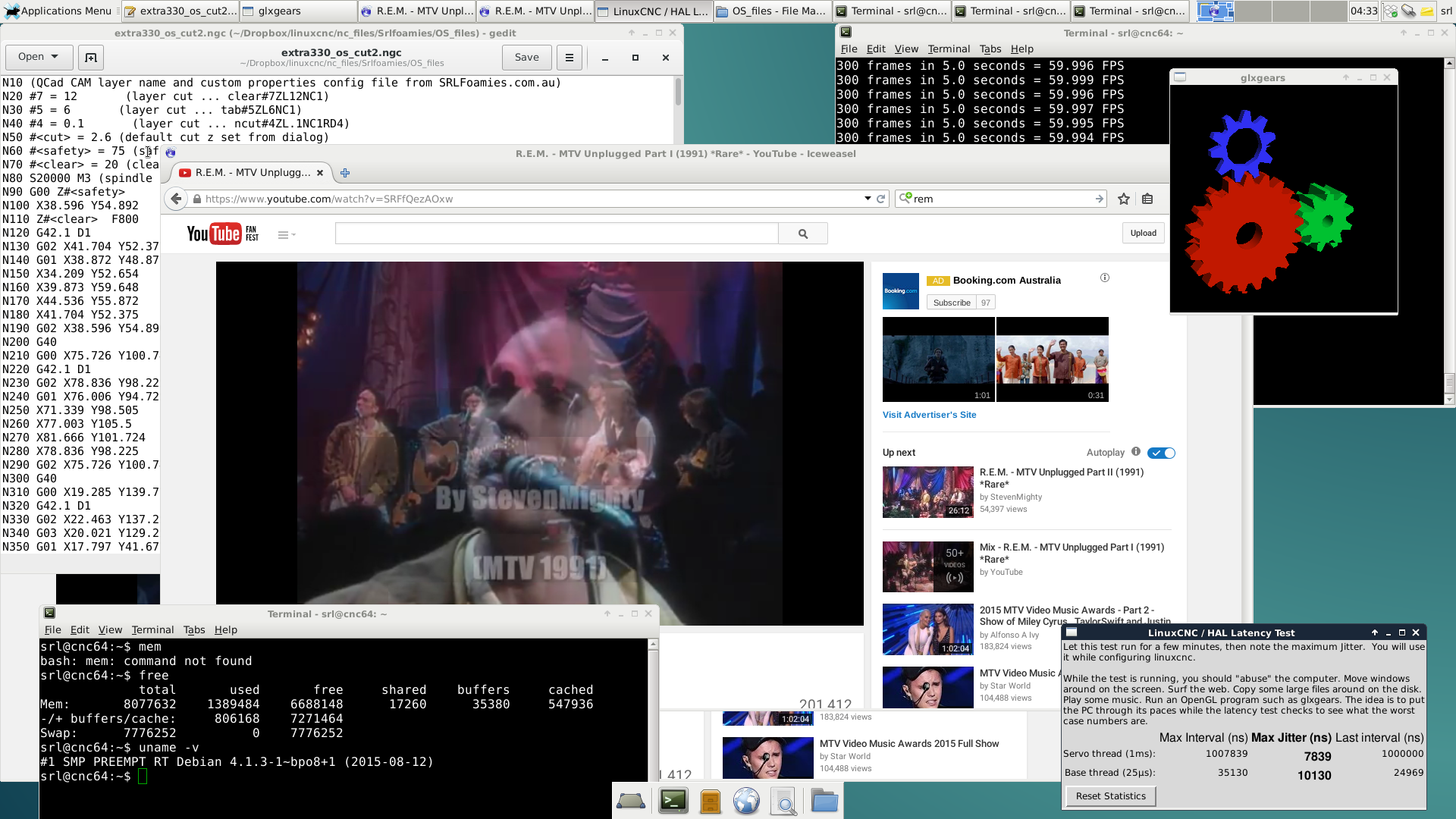The image size is (1456, 819).
Task: Click Reset Statistics in Latency Test
Action: click(1110, 795)
